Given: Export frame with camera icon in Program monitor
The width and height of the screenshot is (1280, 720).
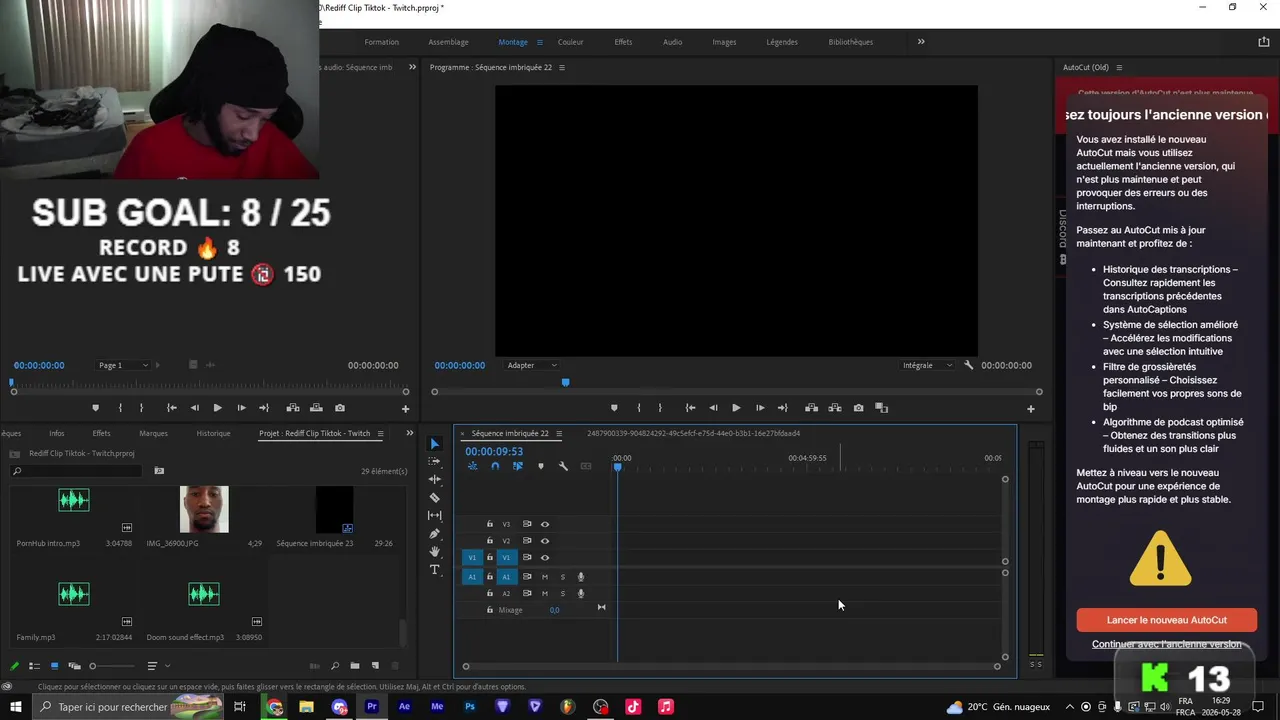Looking at the screenshot, I should [x=858, y=408].
